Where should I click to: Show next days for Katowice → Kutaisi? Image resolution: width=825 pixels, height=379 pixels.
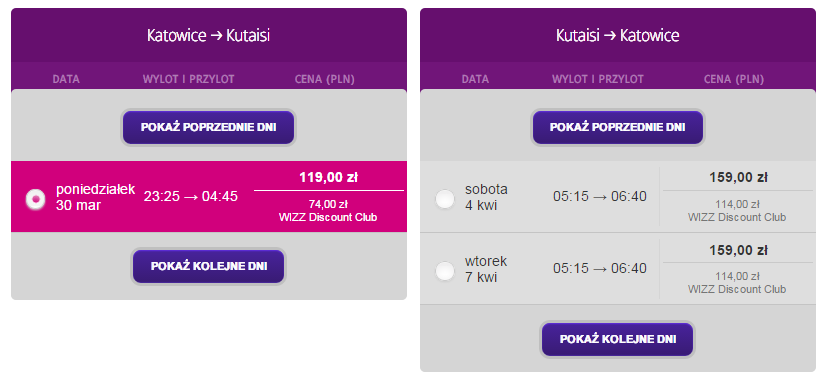click(208, 266)
